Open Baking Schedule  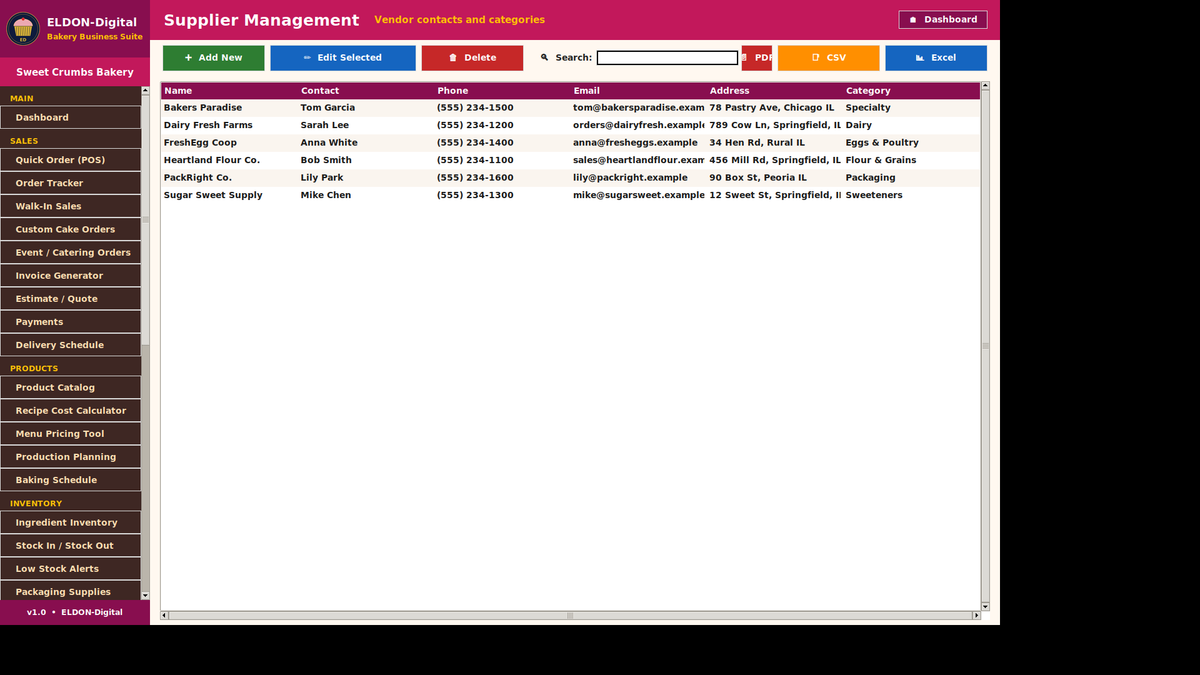tap(70, 480)
